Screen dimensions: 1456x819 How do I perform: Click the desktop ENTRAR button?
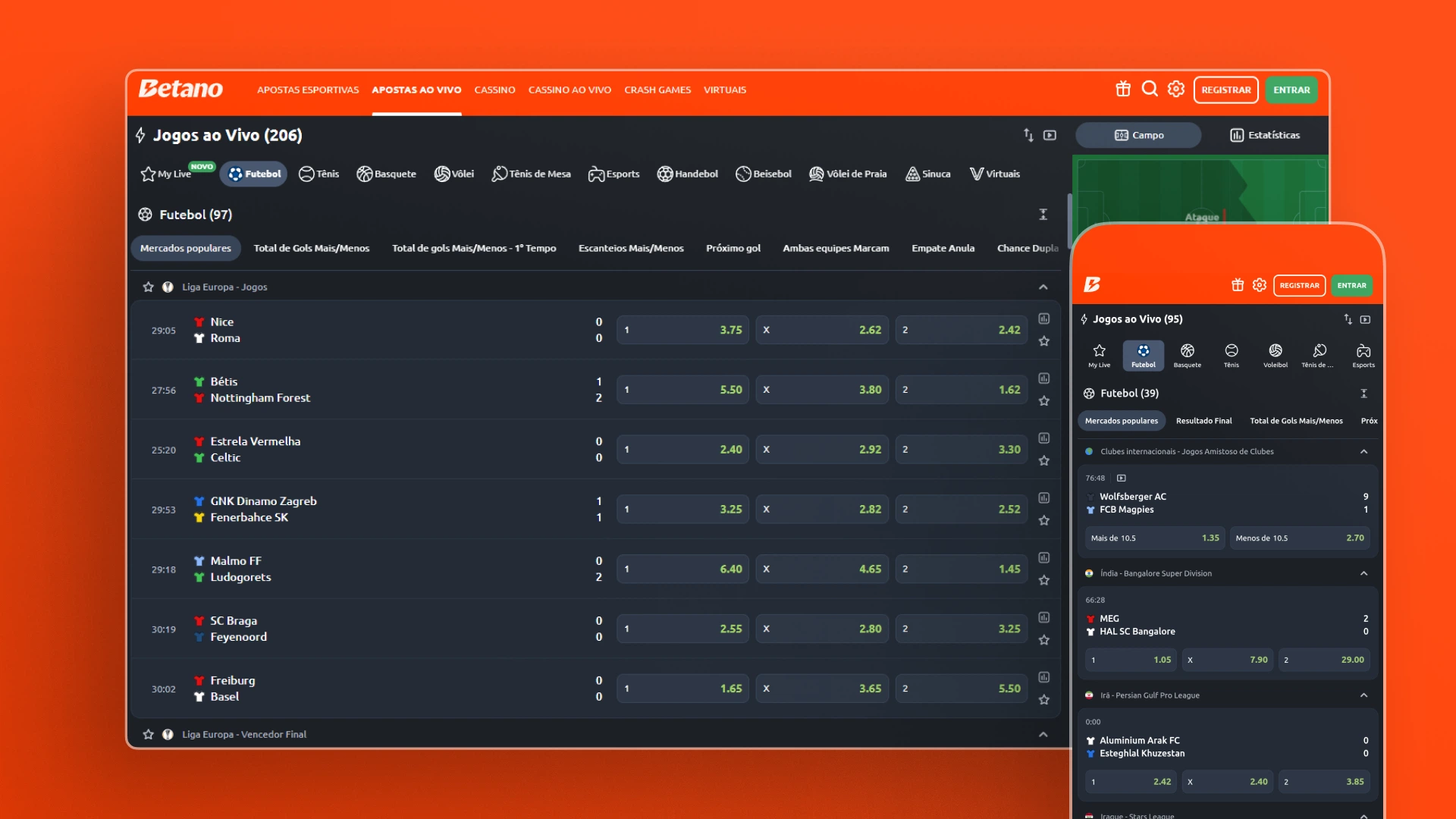tap(1291, 89)
